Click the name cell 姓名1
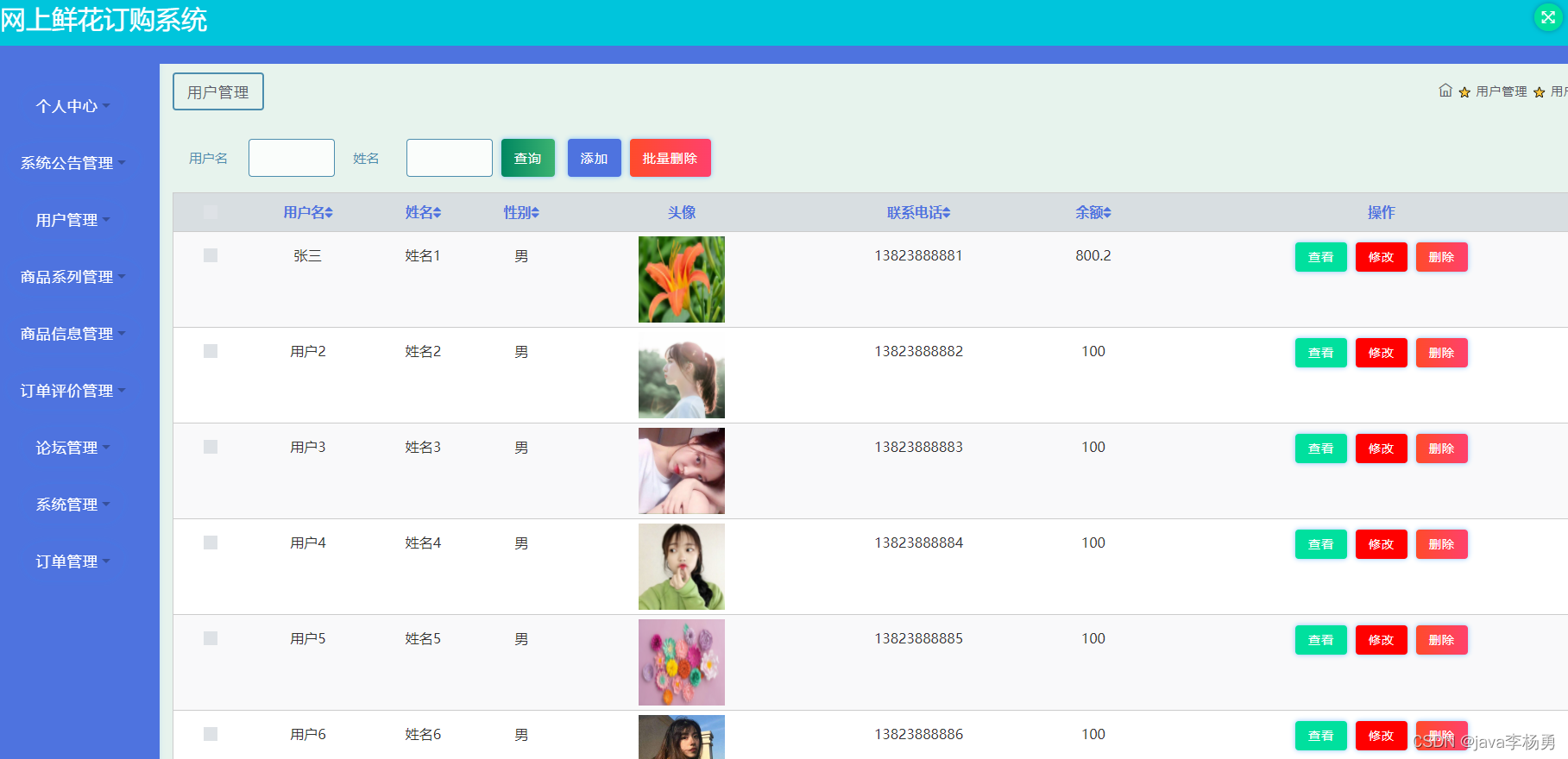This screenshot has height=759, width=1568. (x=423, y=255)
